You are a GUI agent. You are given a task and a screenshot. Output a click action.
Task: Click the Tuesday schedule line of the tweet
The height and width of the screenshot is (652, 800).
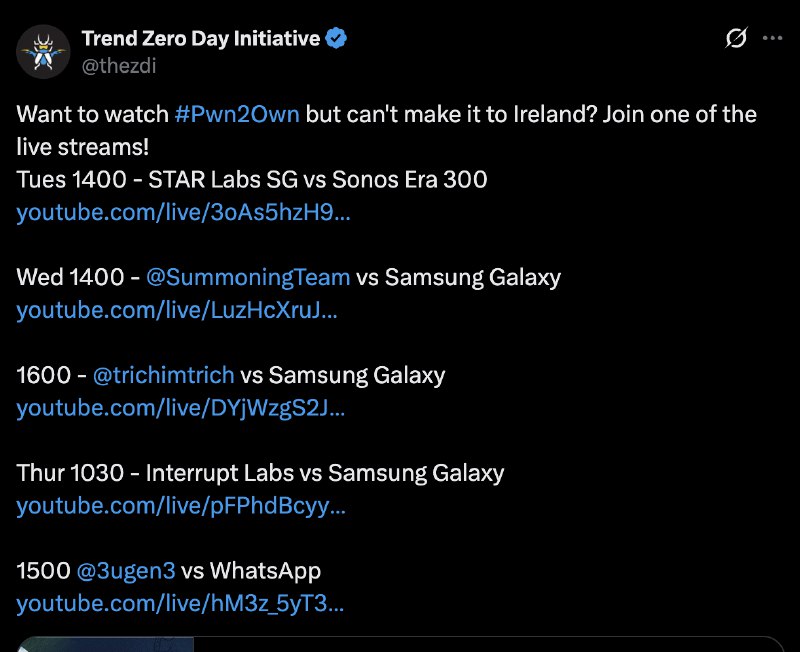[250, 180]
